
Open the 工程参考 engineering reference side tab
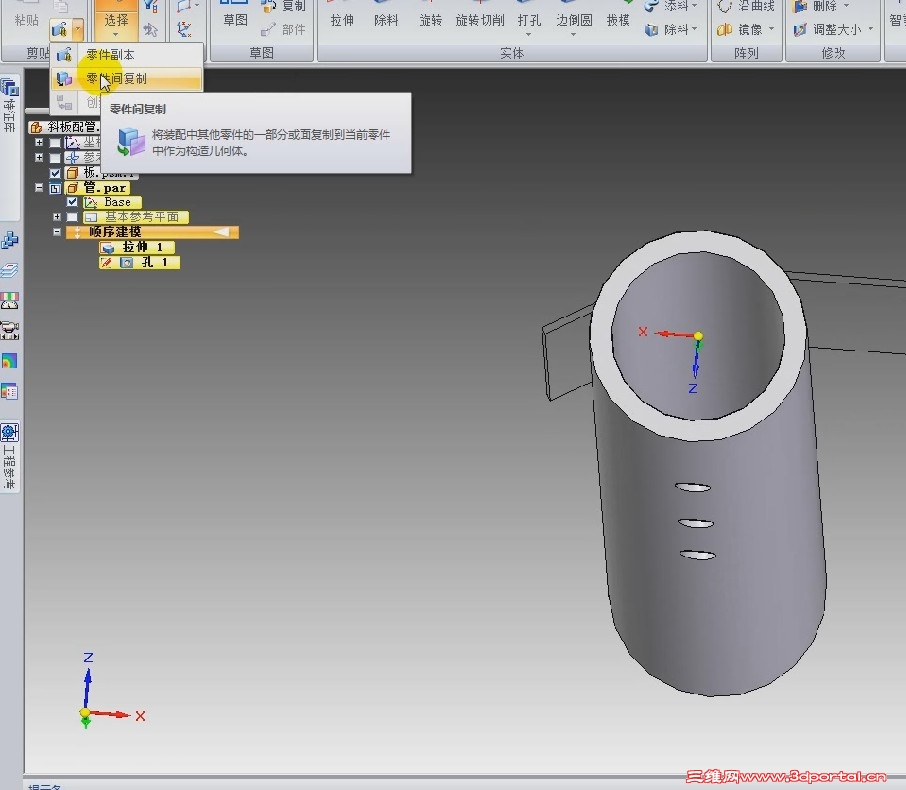coord(10,457)
